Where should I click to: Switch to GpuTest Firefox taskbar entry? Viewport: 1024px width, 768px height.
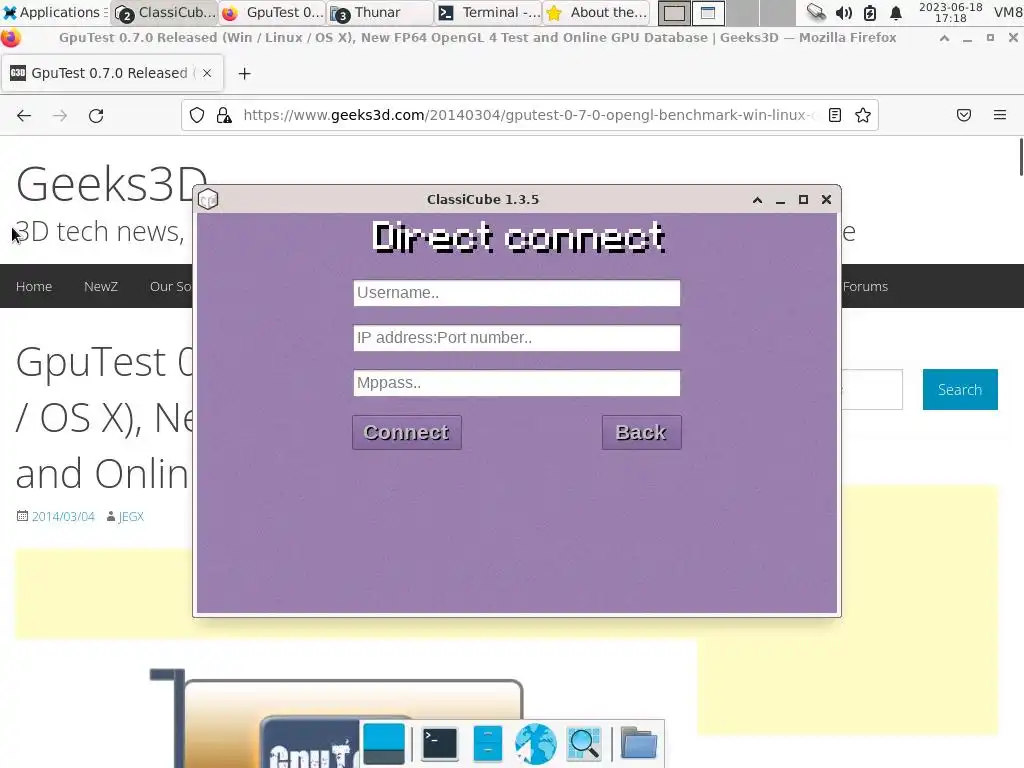point(273,12)
